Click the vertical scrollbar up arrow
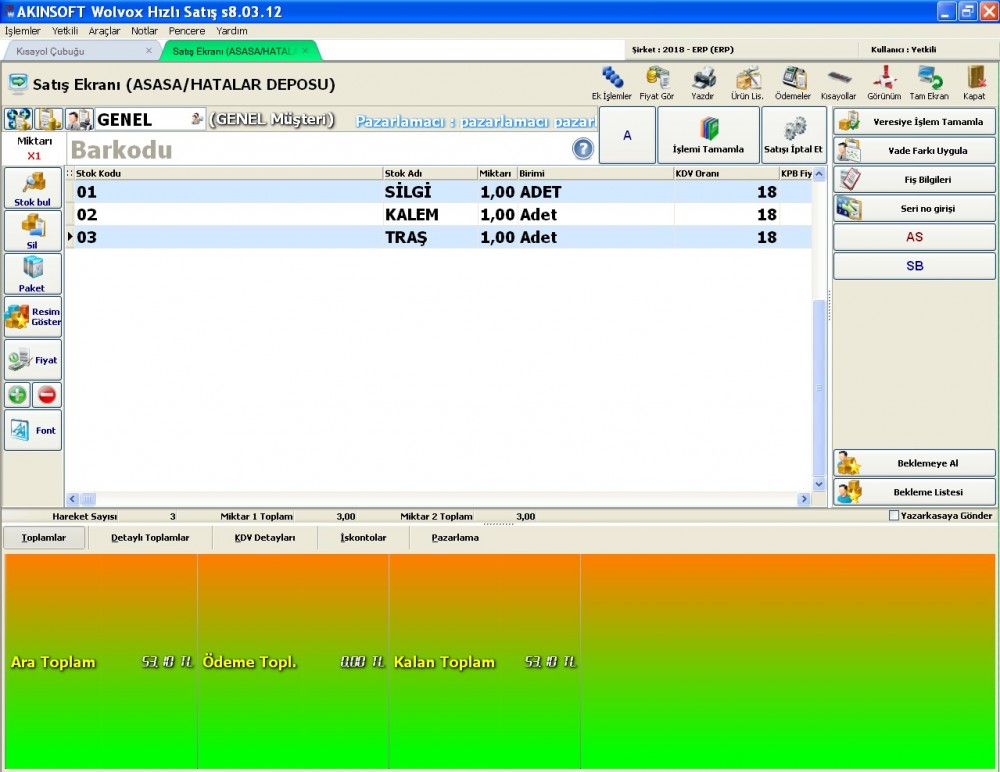This screenshot has width=1000, height=772. click(819, 174)
